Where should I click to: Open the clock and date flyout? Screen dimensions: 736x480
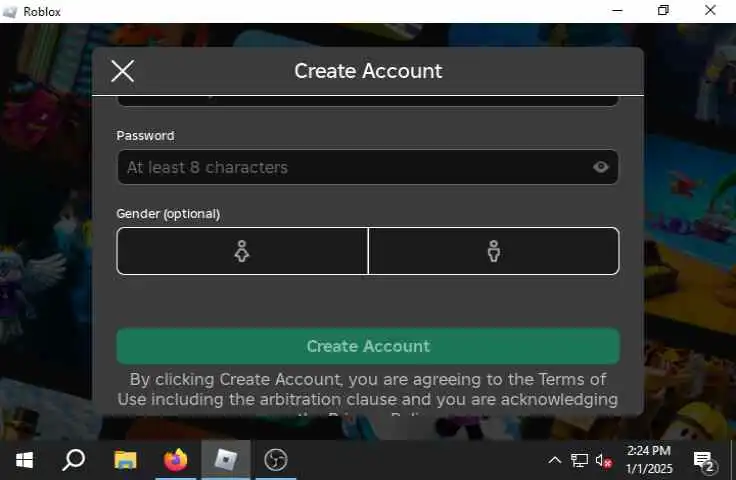coord(649,460)
